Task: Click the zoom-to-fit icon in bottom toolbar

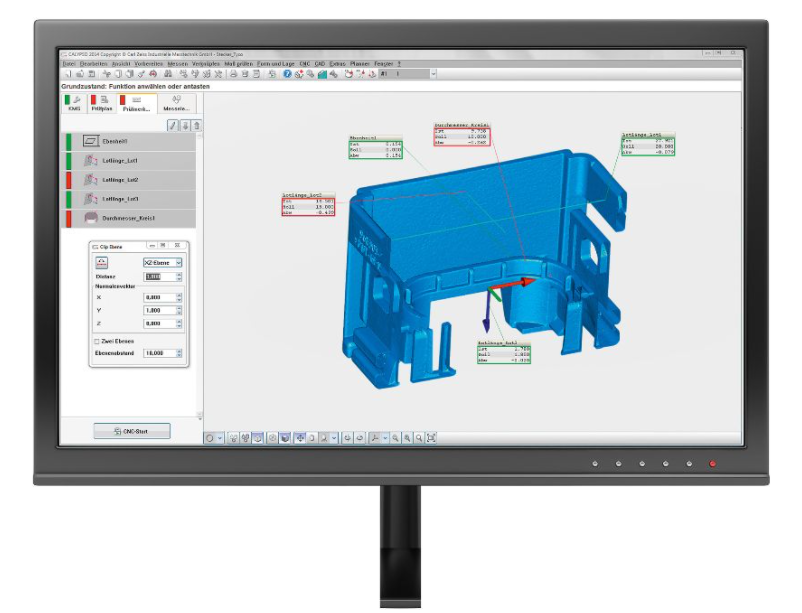Action: click(431, 438)
